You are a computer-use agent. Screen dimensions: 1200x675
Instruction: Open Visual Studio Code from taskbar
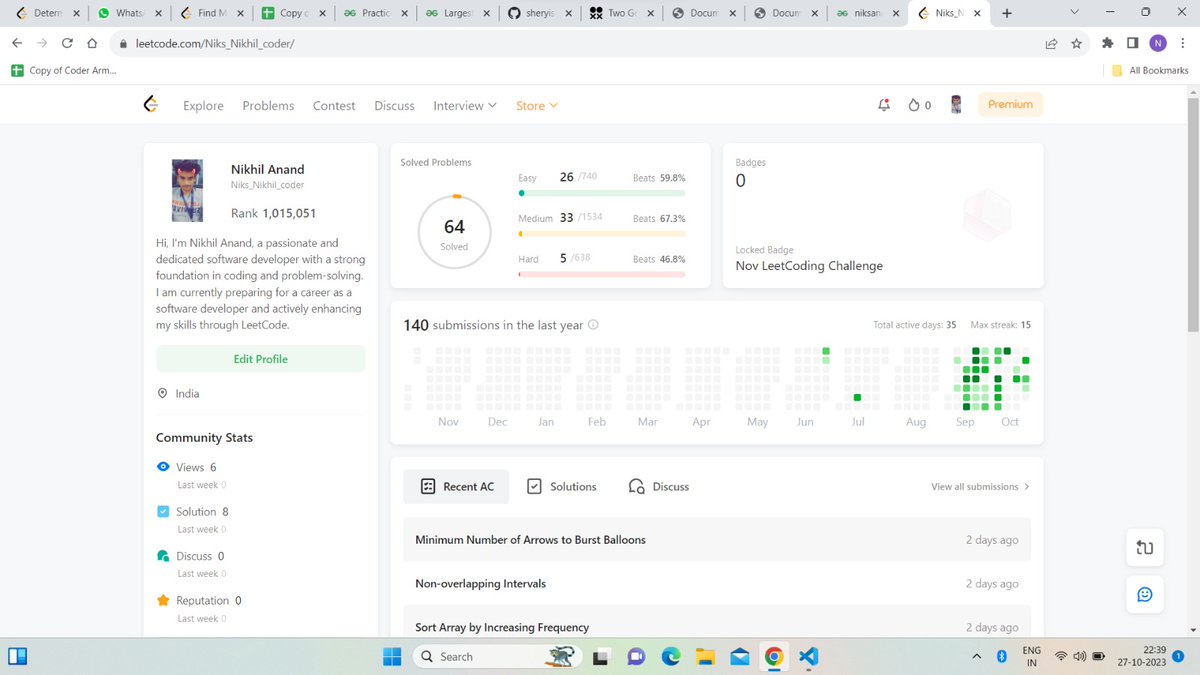(x=809, y=657)
